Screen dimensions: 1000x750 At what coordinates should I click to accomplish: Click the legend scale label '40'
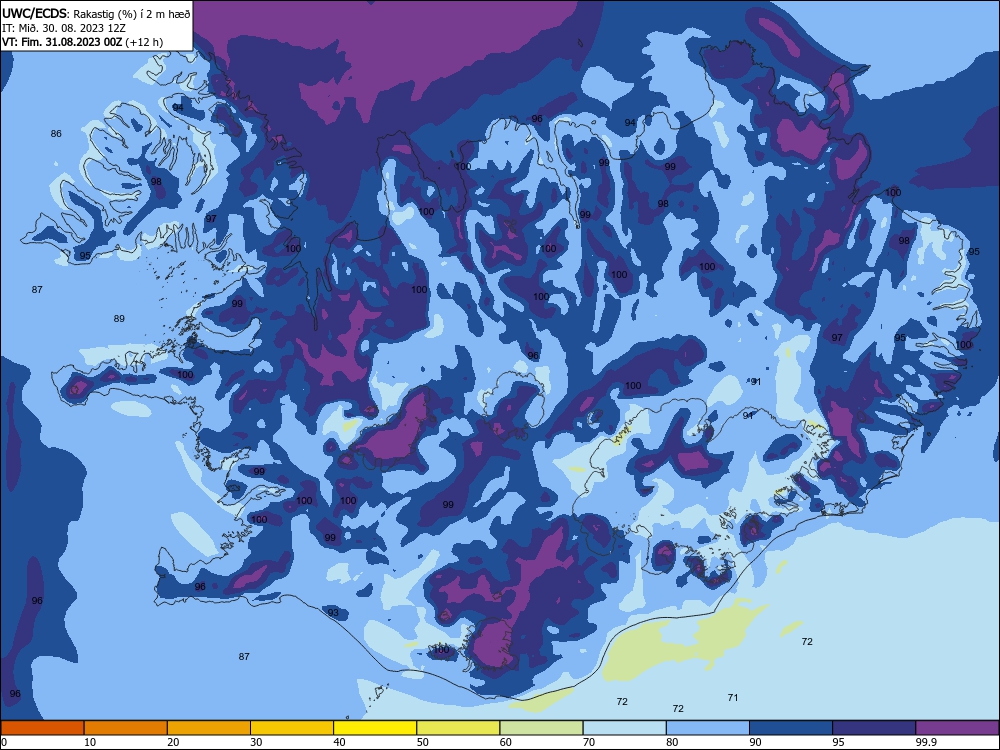[x=339, y=742]
